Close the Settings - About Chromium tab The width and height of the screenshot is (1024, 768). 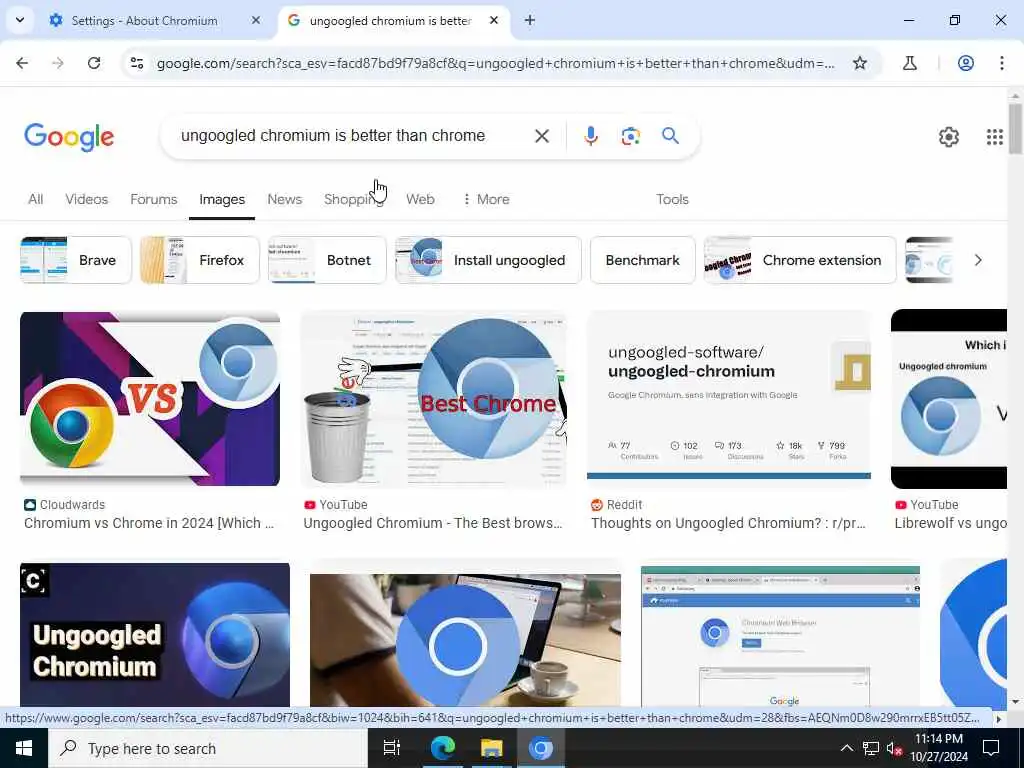click(x=256, y=21)
